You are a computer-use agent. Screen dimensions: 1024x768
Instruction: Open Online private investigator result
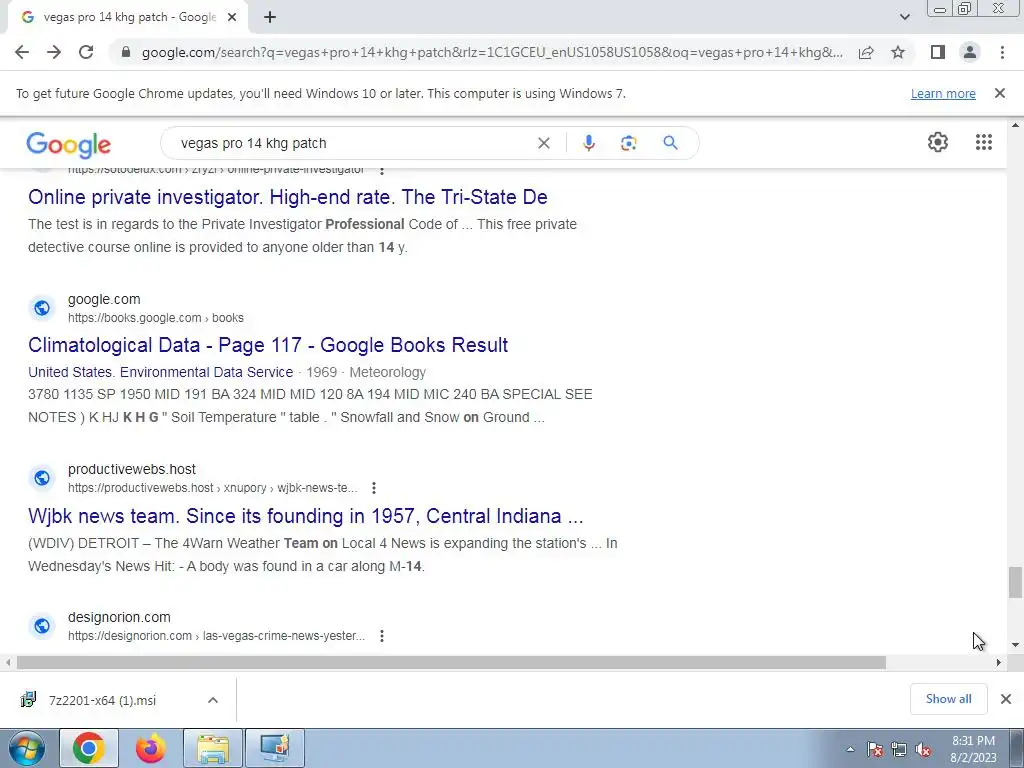(288, 197)
